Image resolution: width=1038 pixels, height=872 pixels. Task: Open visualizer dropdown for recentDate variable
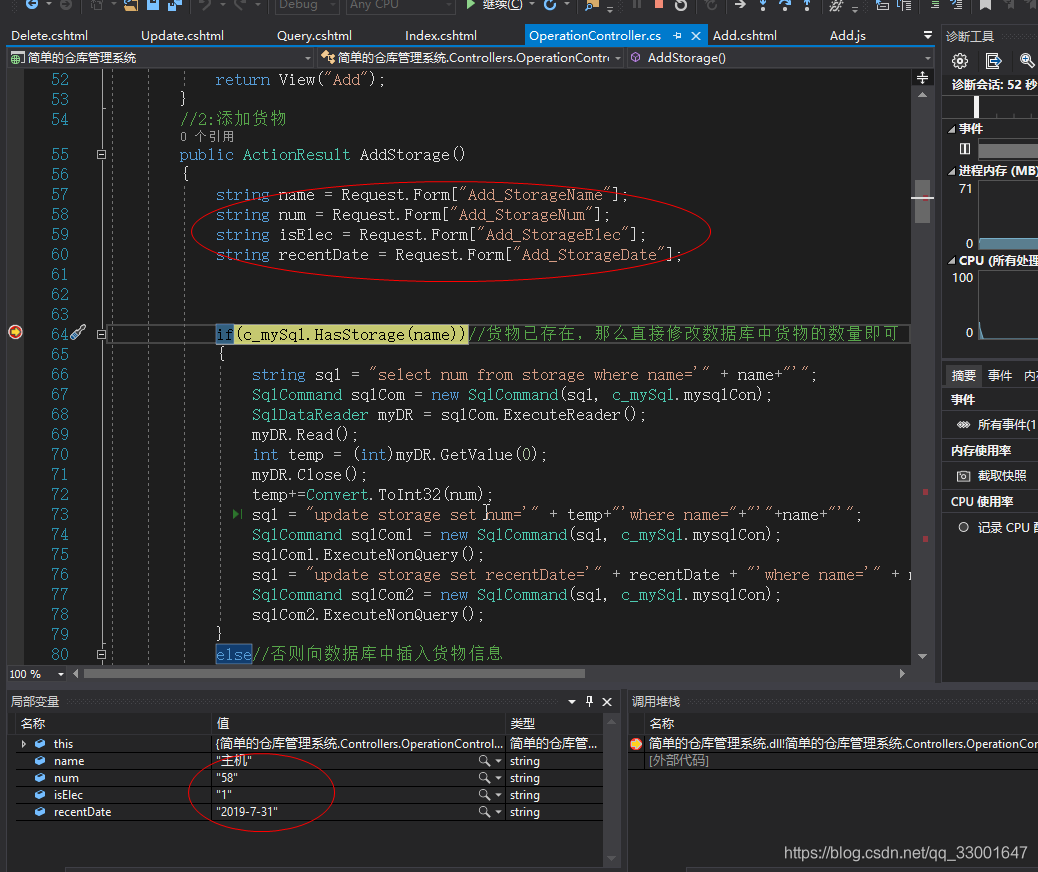coord(498,812)
